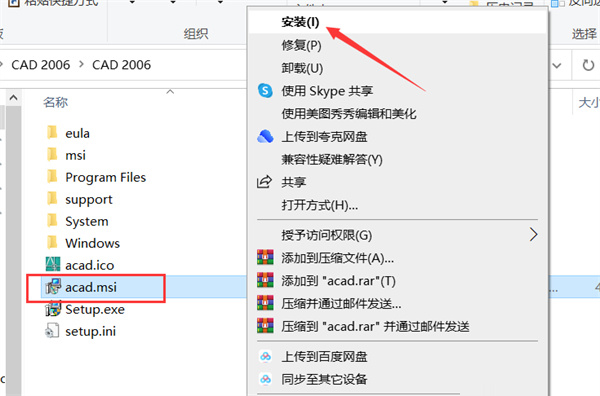
Task: Click Baidu Netdisk icon beside 同步至其它设备
Action: [x=265, y=379]
